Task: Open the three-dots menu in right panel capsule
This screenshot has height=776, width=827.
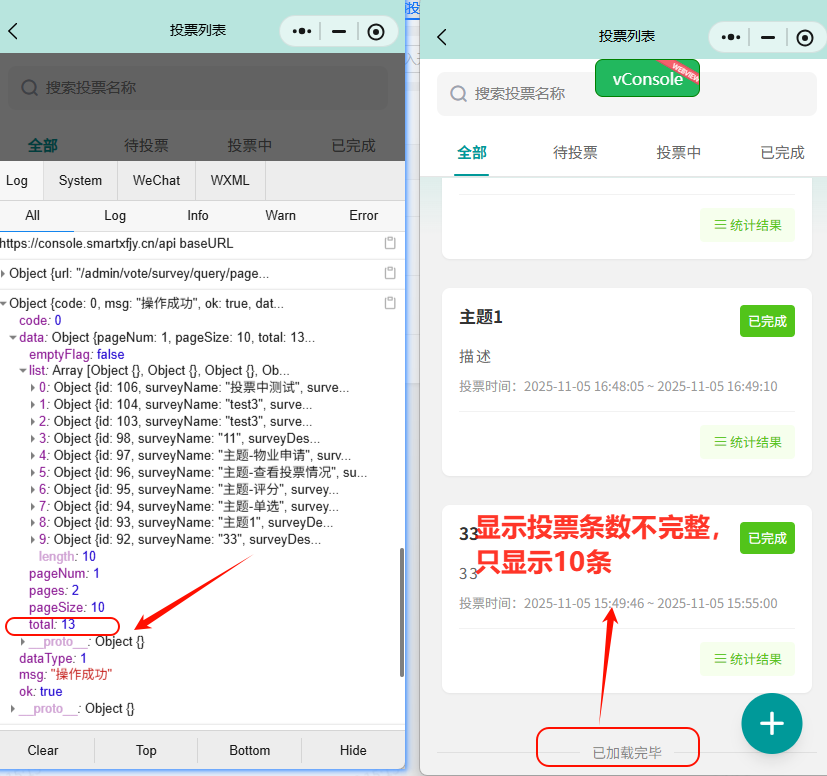Action: coord(731,37)
